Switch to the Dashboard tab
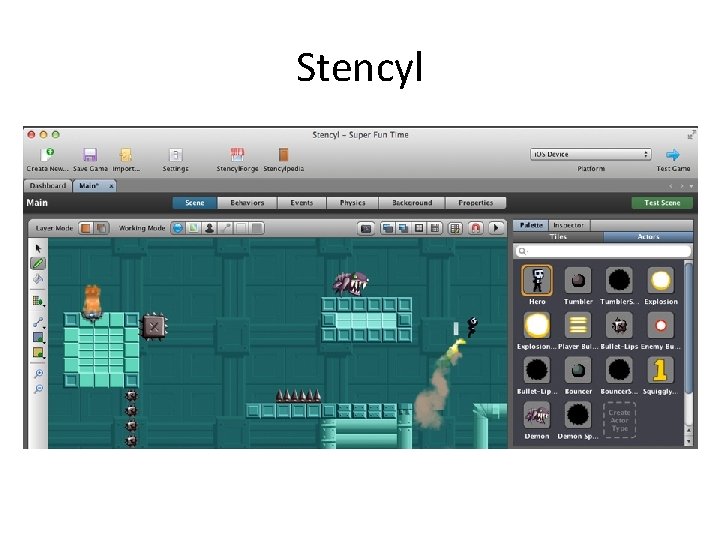 click(x=48, y=186)
